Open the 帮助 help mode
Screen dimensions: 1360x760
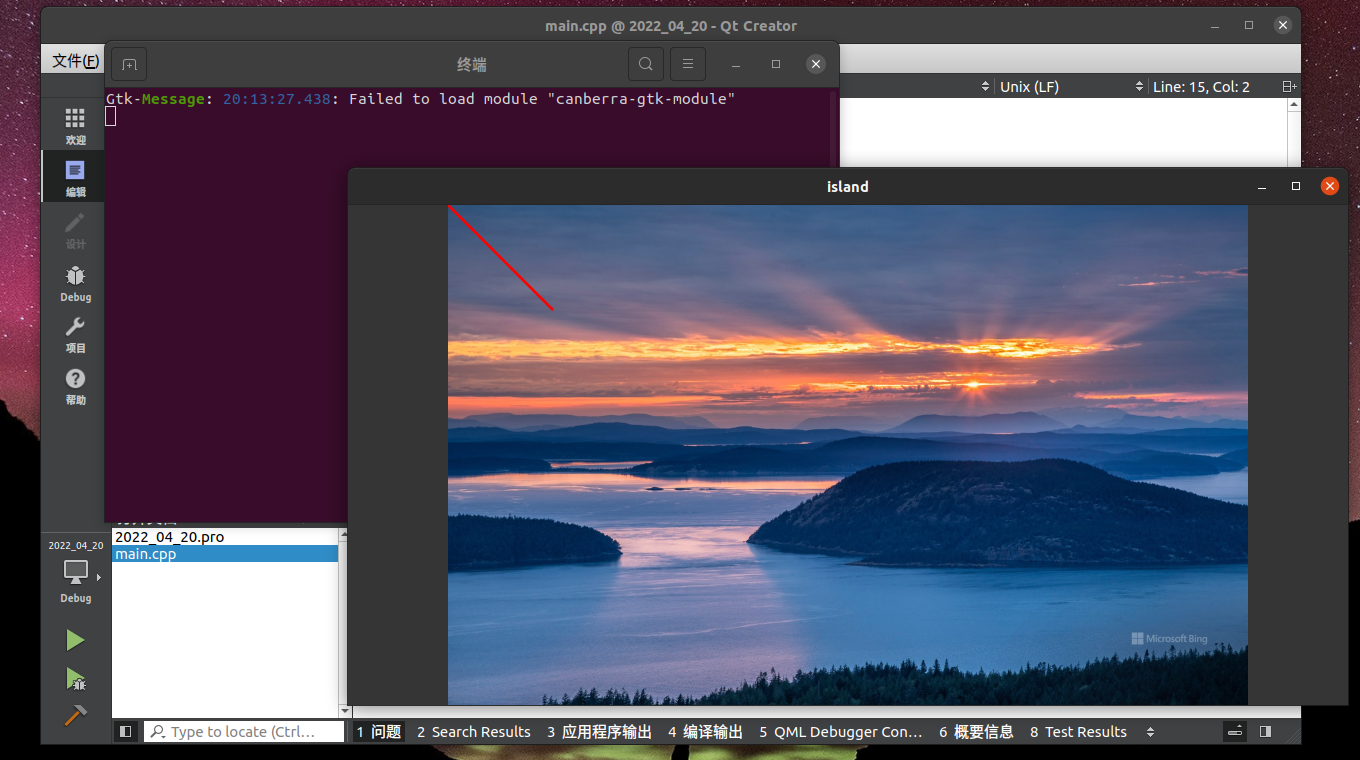(75, 387)
